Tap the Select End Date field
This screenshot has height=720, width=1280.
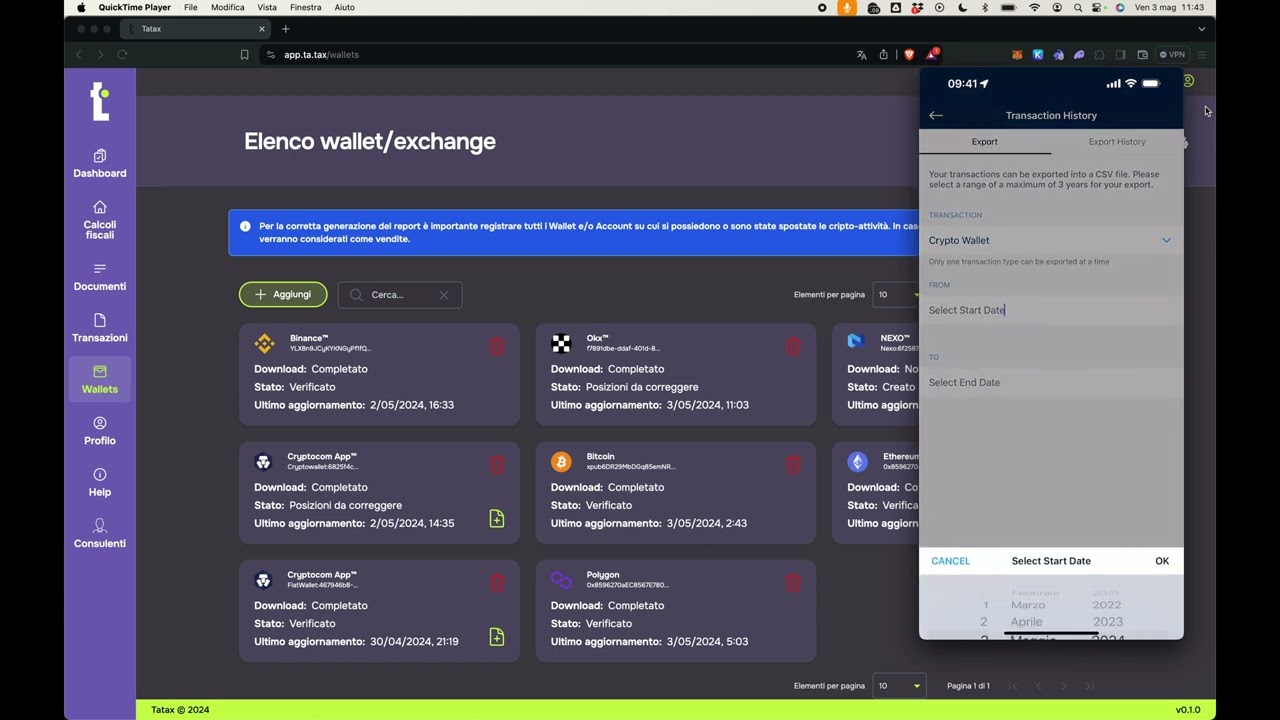pos(1051,383)
